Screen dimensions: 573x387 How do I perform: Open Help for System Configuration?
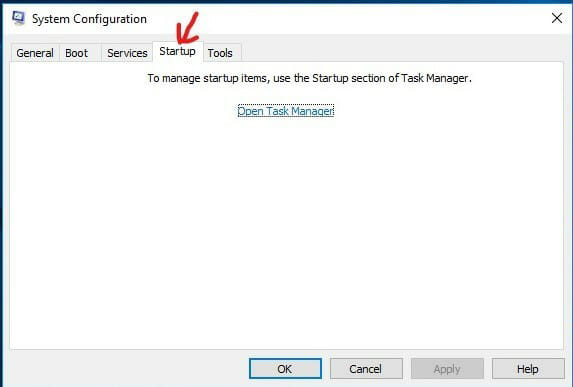(528, 369)
